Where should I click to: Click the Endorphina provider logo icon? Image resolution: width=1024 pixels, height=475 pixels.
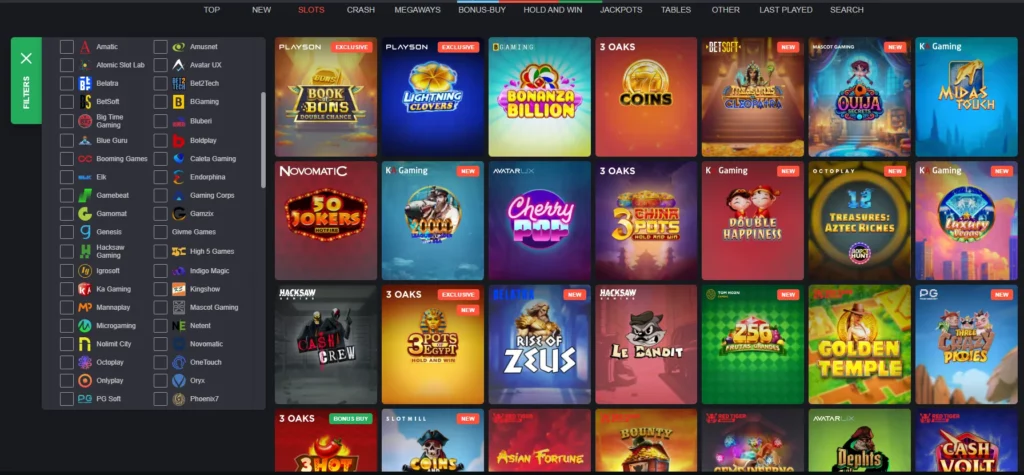pos(179,177)
